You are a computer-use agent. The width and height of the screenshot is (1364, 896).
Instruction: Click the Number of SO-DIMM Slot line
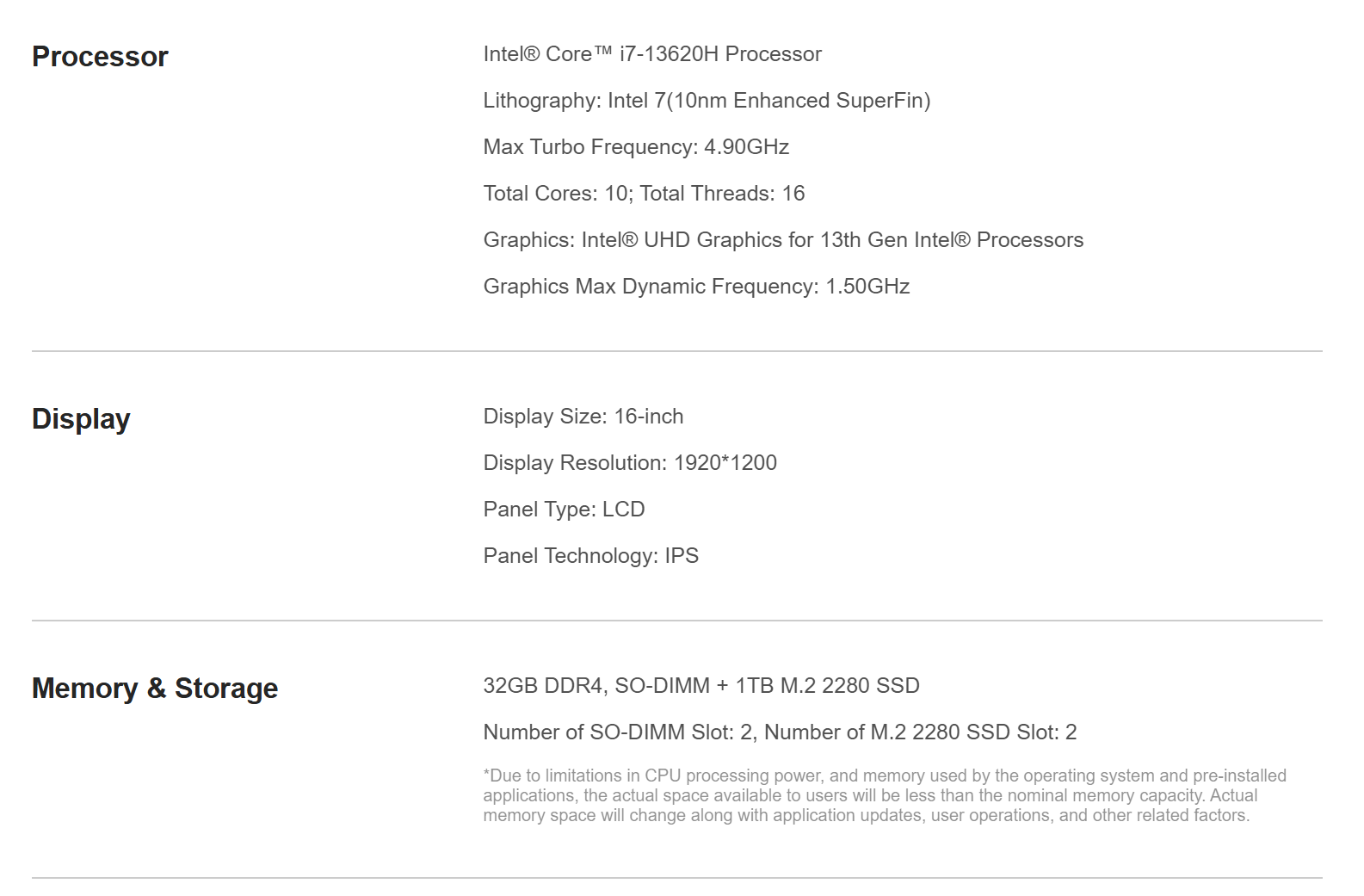click(780, 732)
